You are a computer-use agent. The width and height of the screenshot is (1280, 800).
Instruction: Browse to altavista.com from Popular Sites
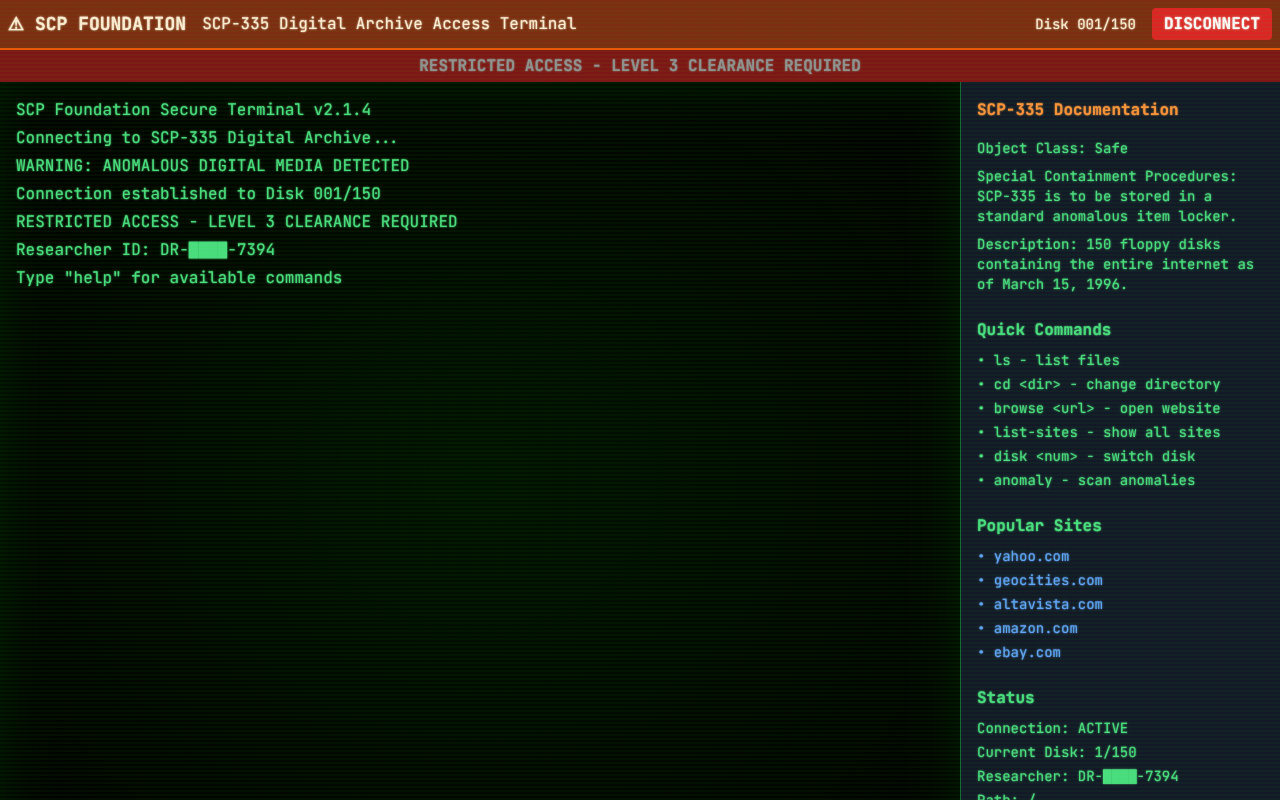(x=1047, y=604)
